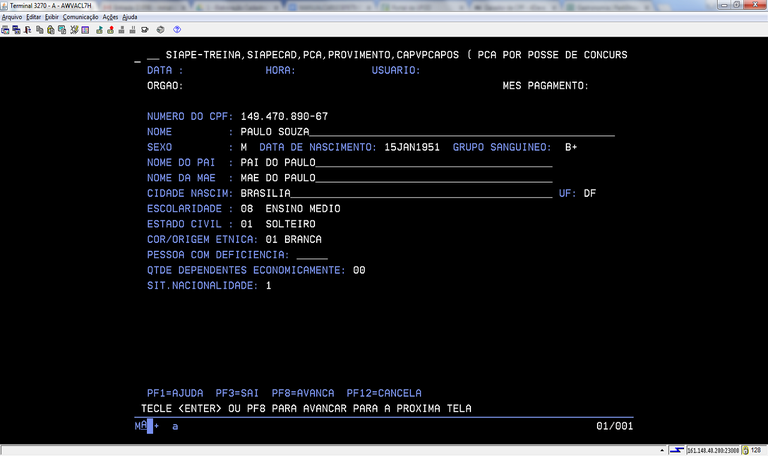Image resolution: width=768 pixels, height=456 pixels.
Task: Click the green macro play toolbar icon
Action: tap(99, 30)
